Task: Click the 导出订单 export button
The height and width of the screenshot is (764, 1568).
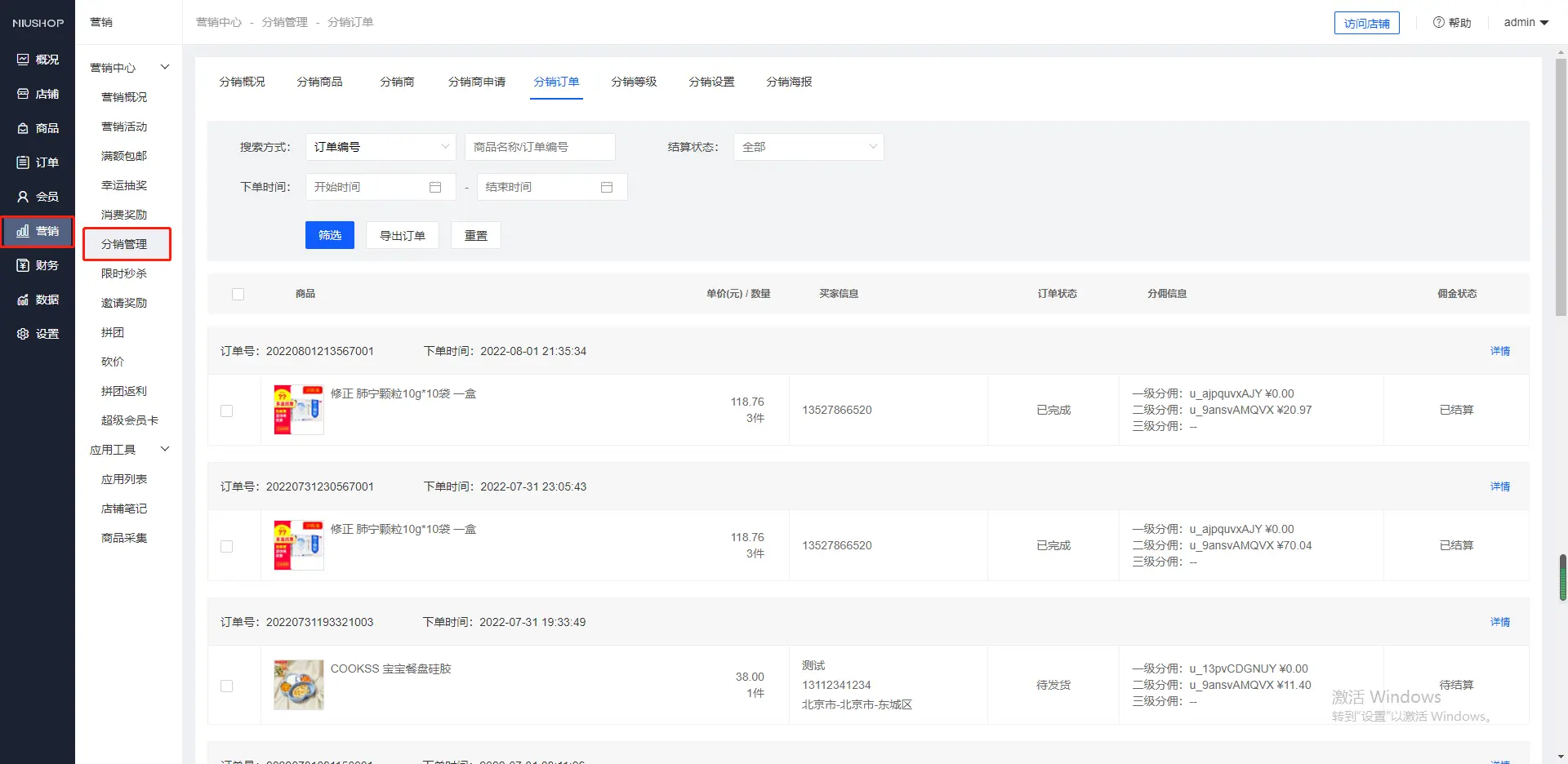Action: 402,235
